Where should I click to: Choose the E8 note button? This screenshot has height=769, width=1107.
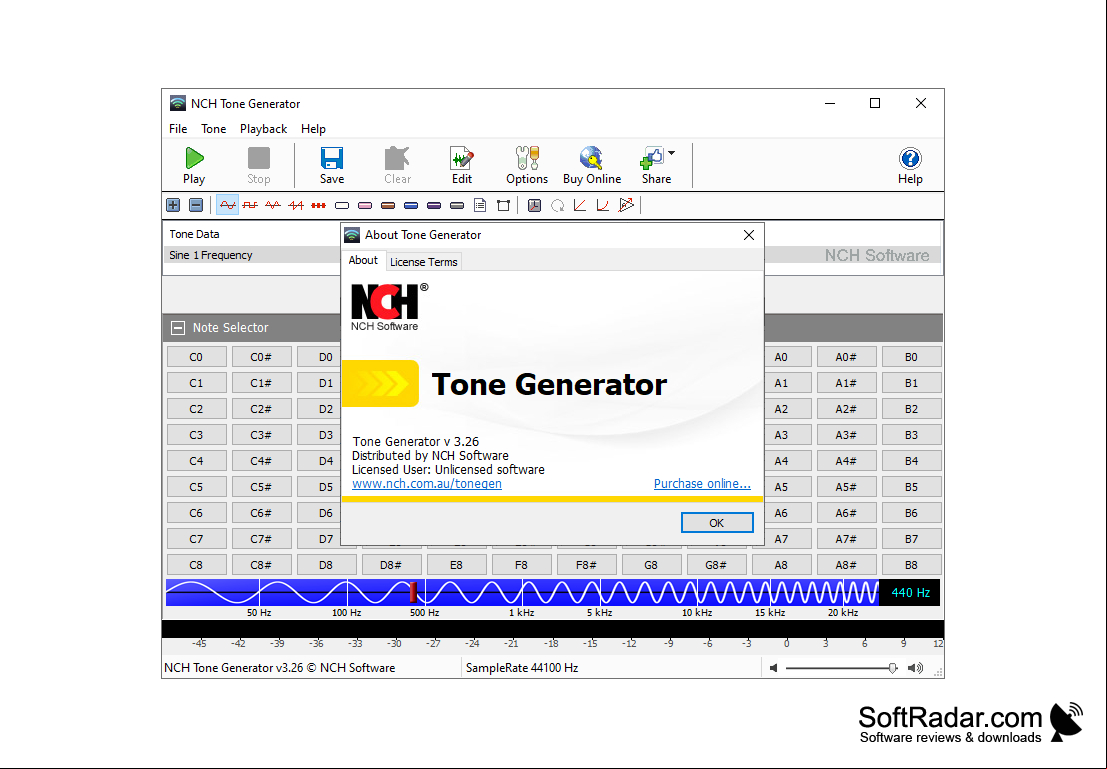[x=456, y=565]
